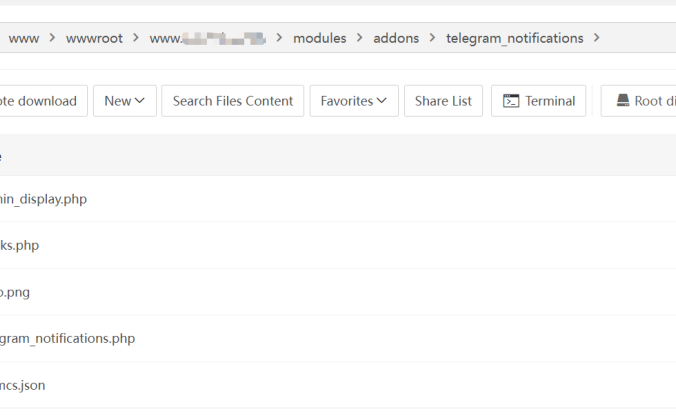Jump to the modules folder breadcrumb
This screenshot has height=418, width=676.
(319, 38)
